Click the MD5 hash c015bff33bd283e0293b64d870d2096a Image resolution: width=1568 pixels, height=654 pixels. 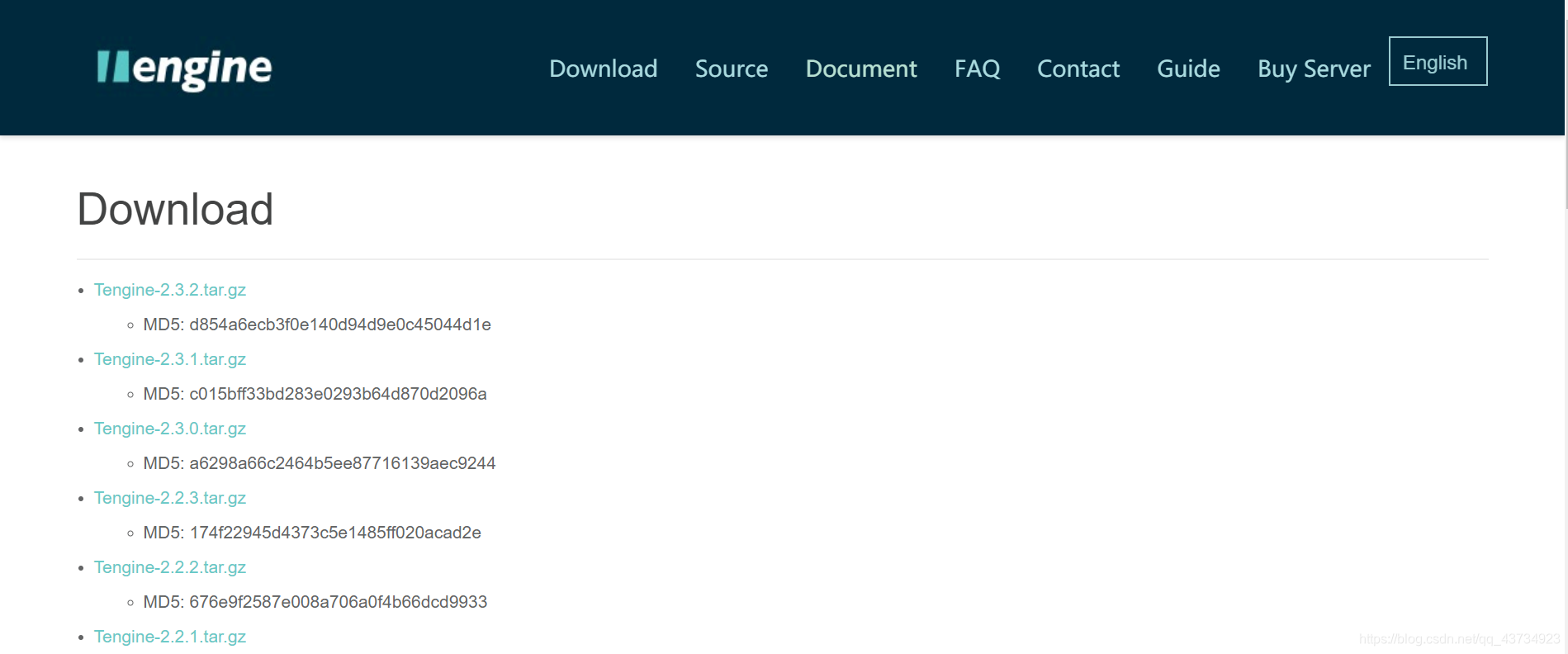(338, 394)
